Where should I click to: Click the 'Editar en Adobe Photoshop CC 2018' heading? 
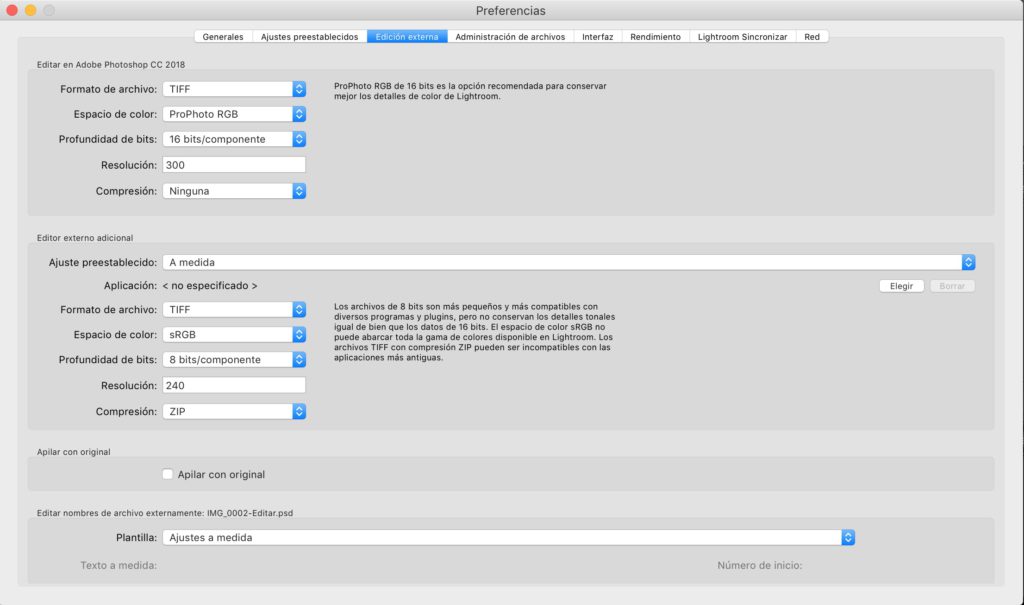111,65
